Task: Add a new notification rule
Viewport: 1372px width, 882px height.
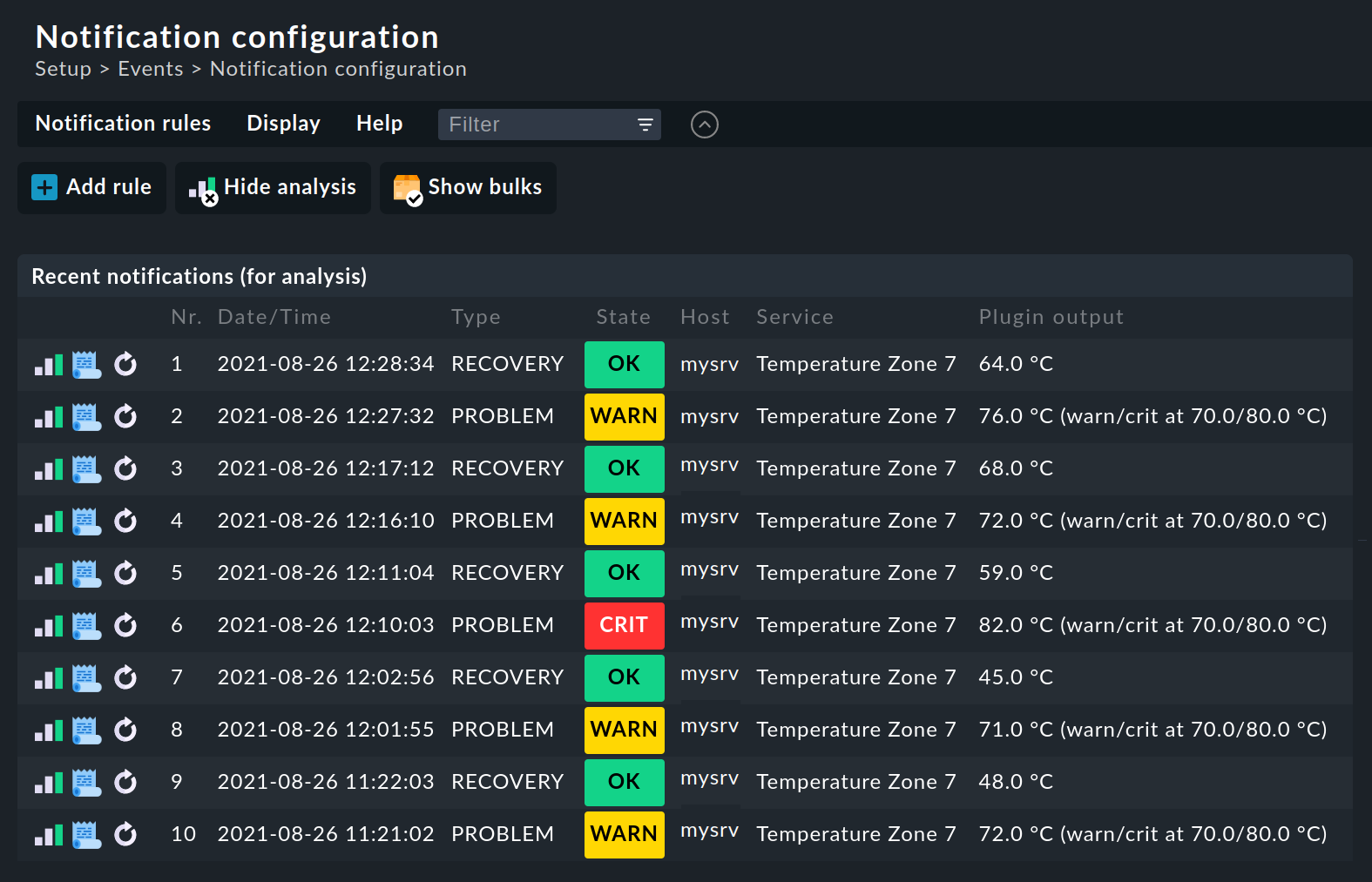Action: pyautogui.click(x=91, y=187)
